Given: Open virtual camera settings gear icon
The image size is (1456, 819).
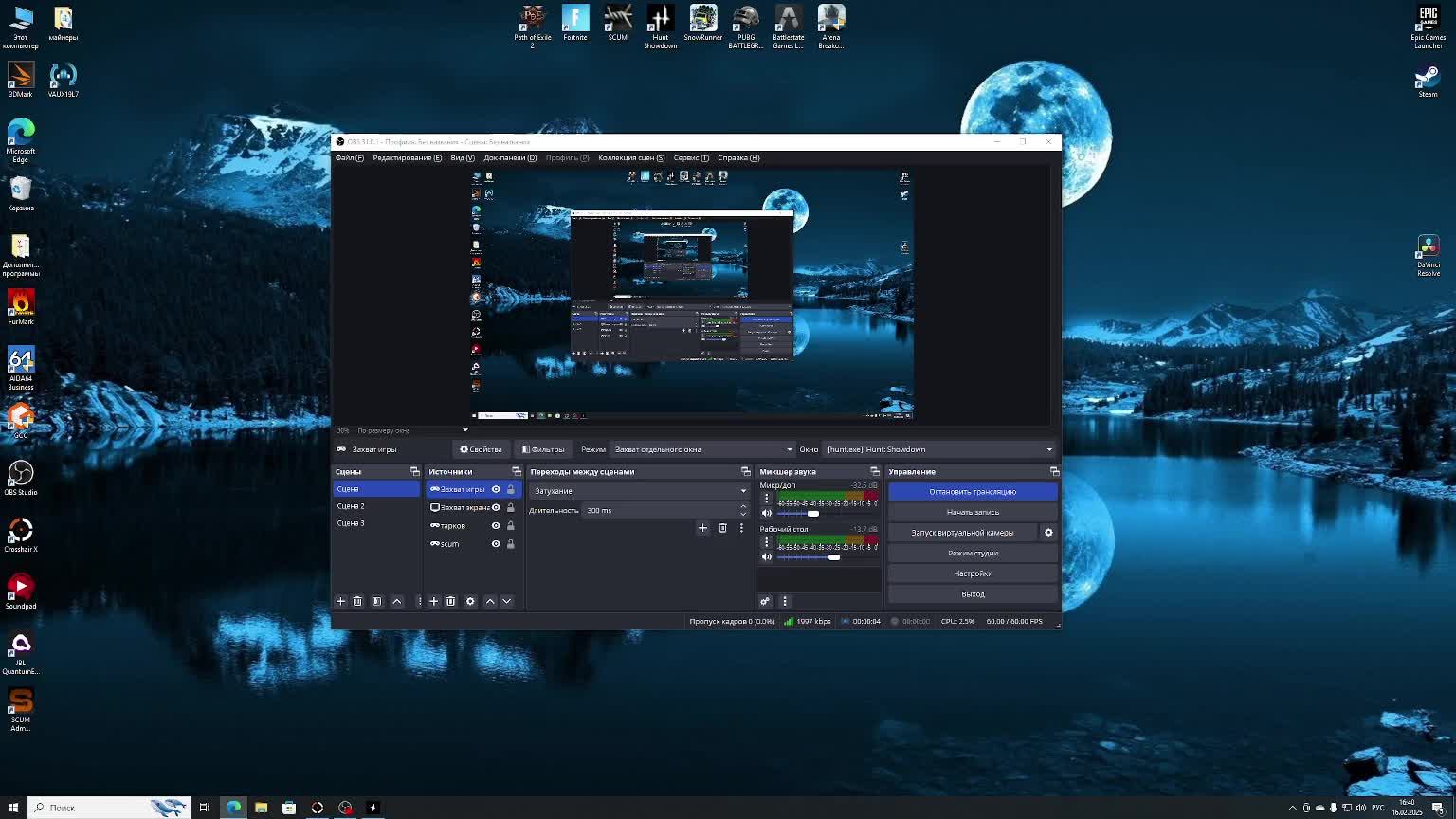Looking at the screenshot, I should point(1048,533).
